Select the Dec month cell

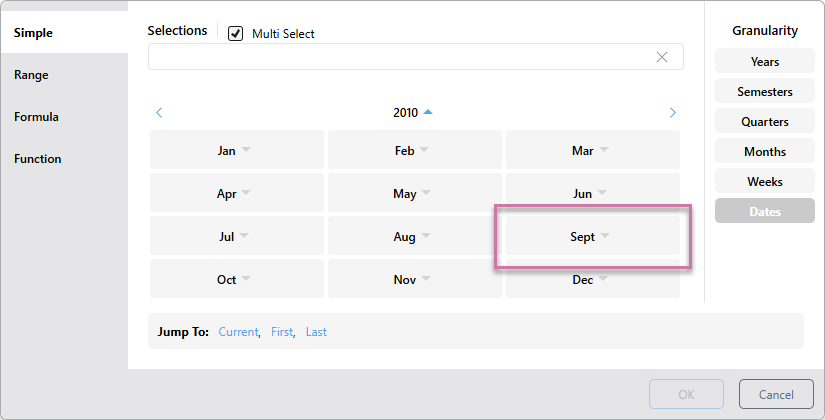(x=582, y=280)
